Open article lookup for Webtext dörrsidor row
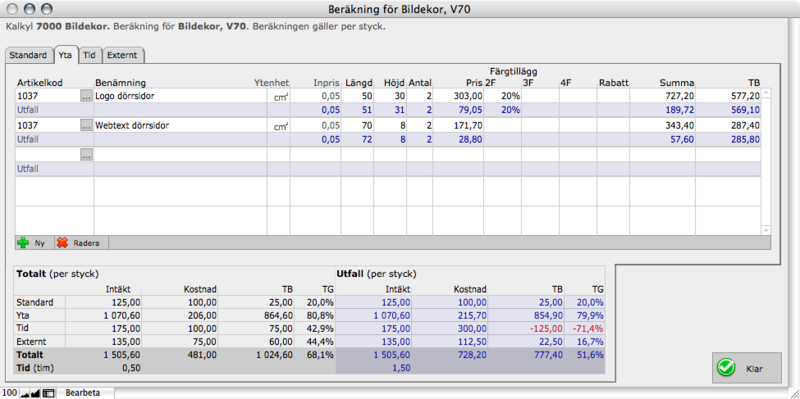800x399 pixels. [87, 126]
